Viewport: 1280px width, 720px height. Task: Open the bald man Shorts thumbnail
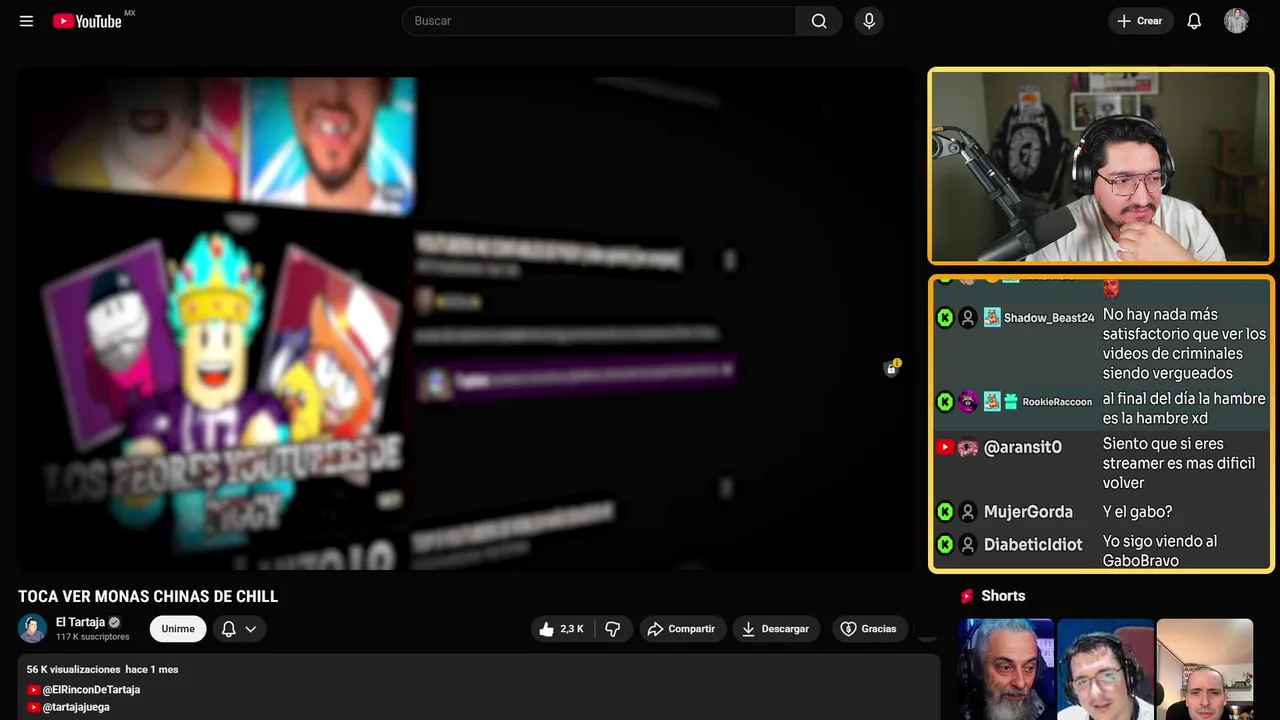coord(1204,669)
